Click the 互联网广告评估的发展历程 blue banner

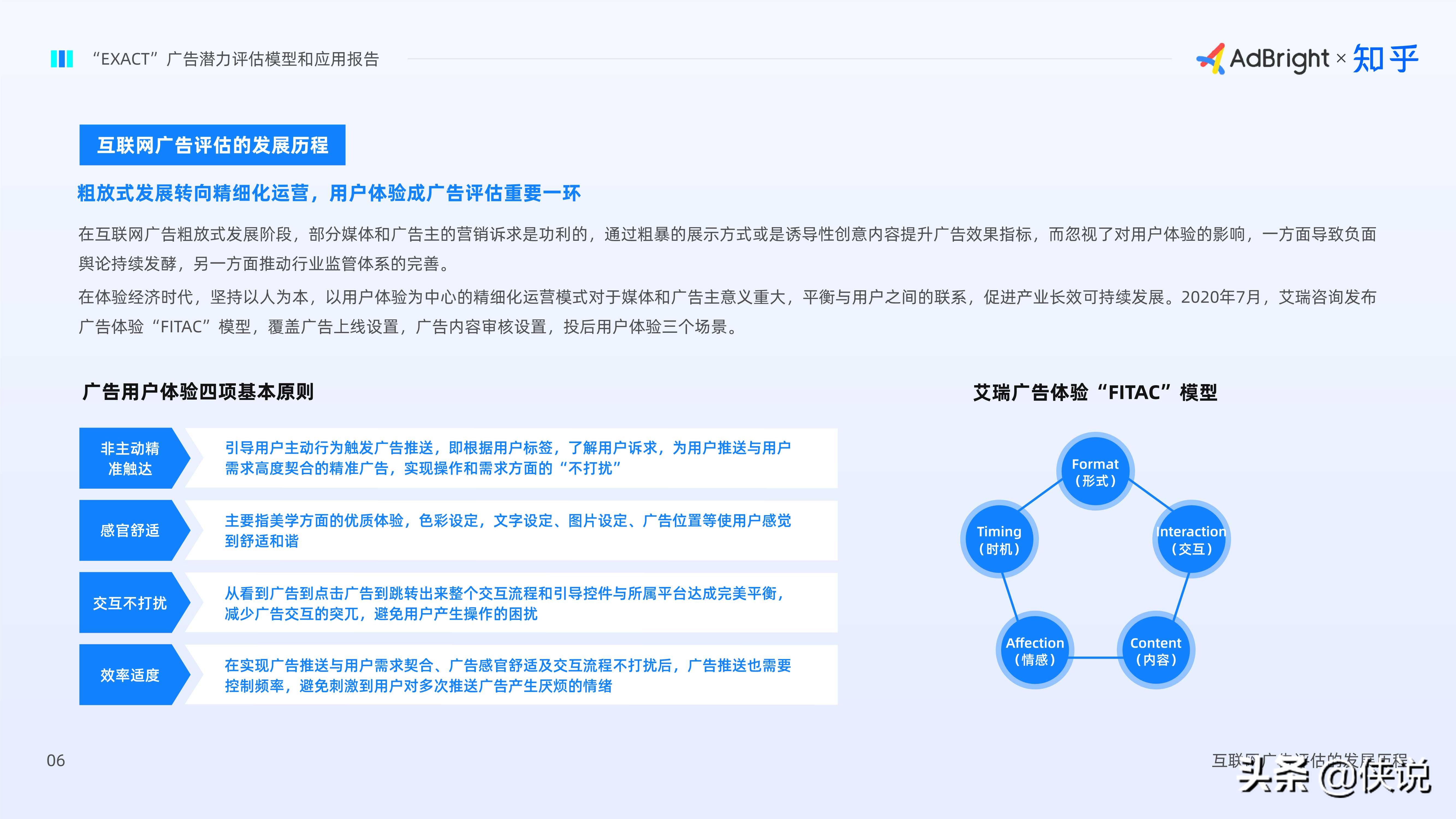tap(212, 145)
